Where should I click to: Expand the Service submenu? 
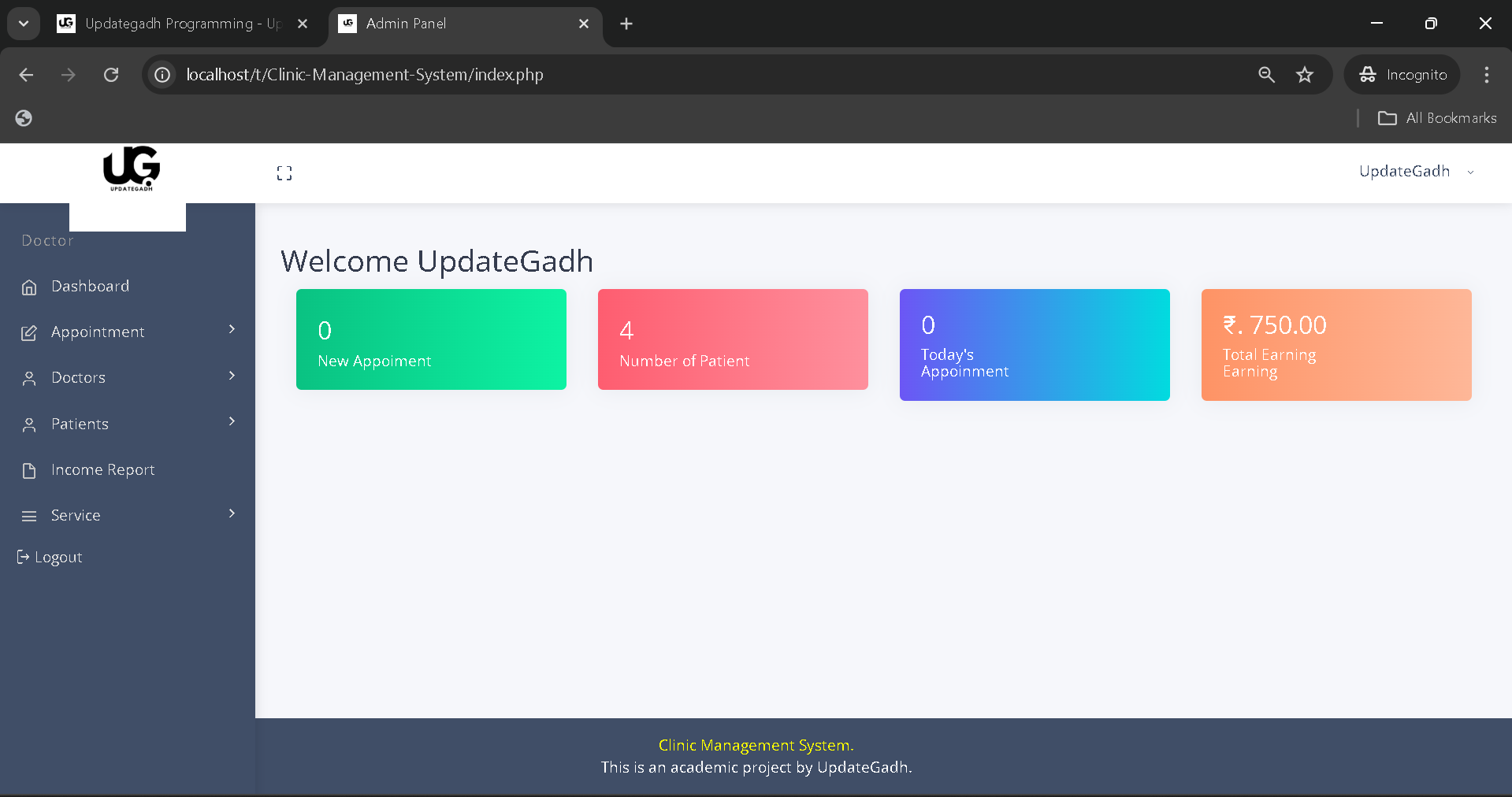coord(232,514)
